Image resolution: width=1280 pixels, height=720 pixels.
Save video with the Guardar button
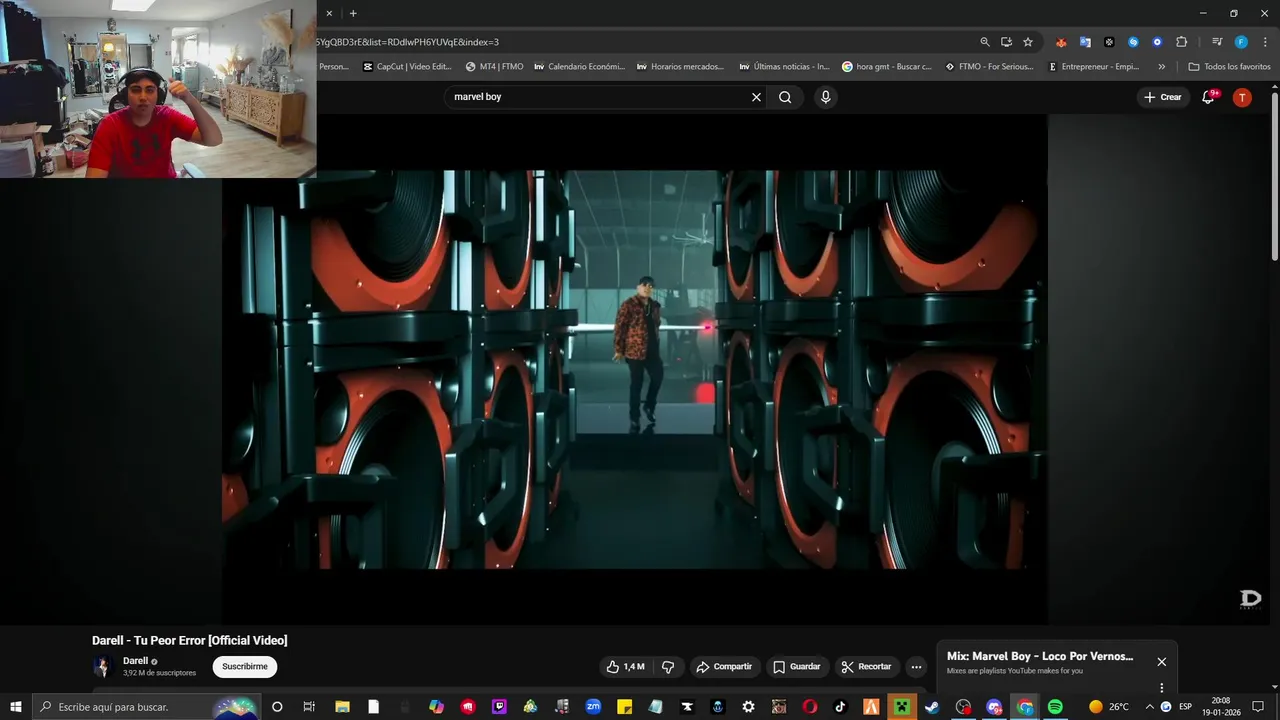coord(797,667)
